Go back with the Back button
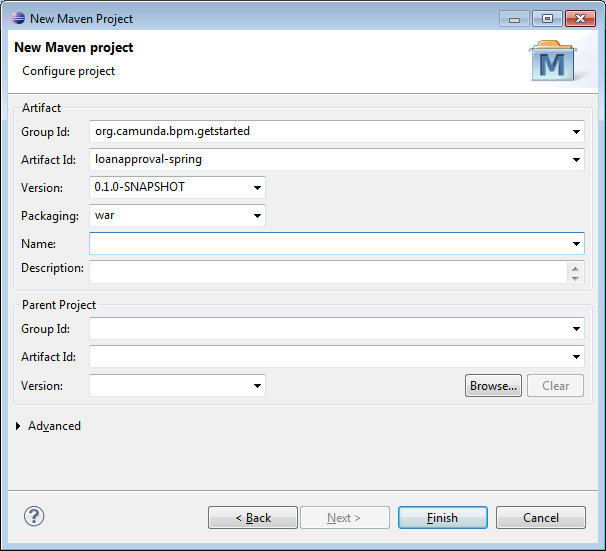This screenshot has width=606, height=551. coord(253,518)
